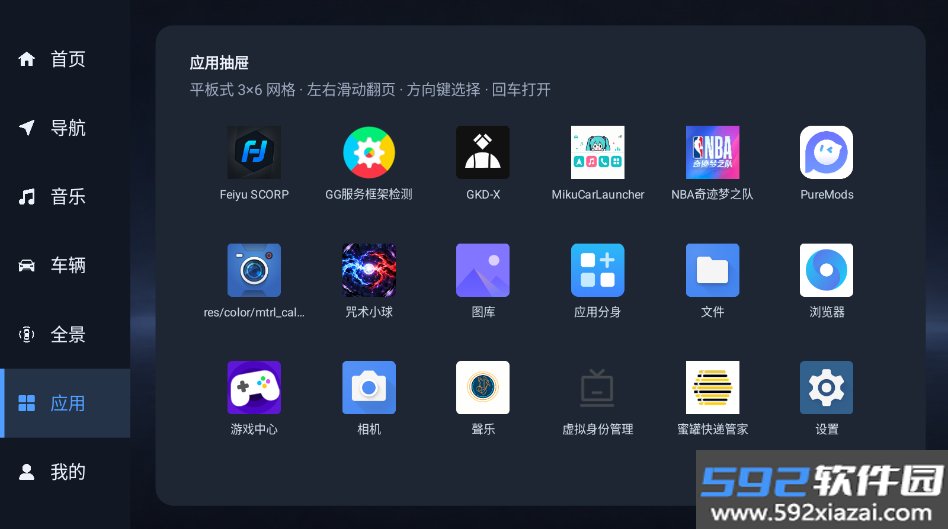Open the 设置 settings app
The width and height of the screenshot is (948, 529).
826,388
